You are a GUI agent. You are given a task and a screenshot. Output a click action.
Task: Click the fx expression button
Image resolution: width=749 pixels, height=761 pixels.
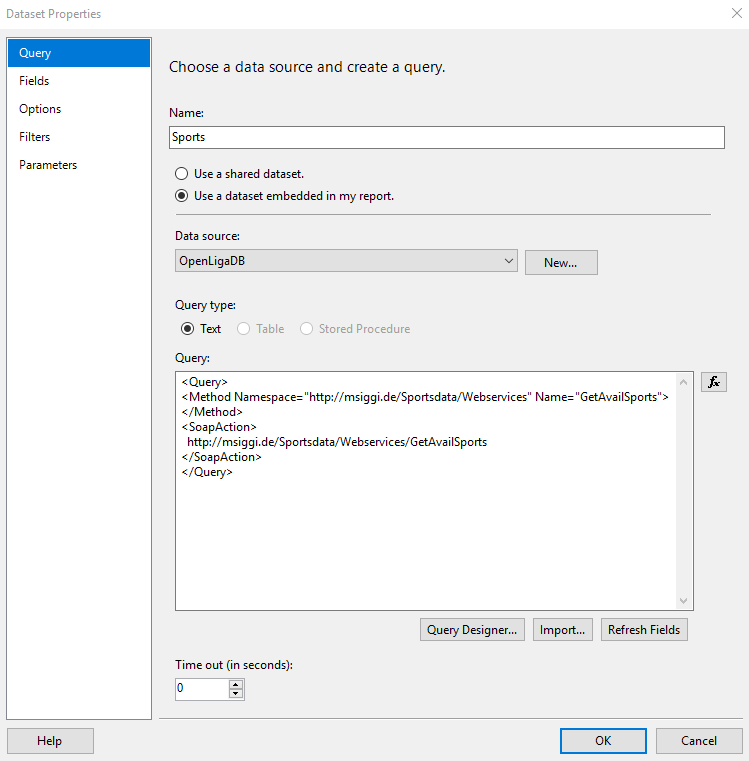(x=713, y=382)
